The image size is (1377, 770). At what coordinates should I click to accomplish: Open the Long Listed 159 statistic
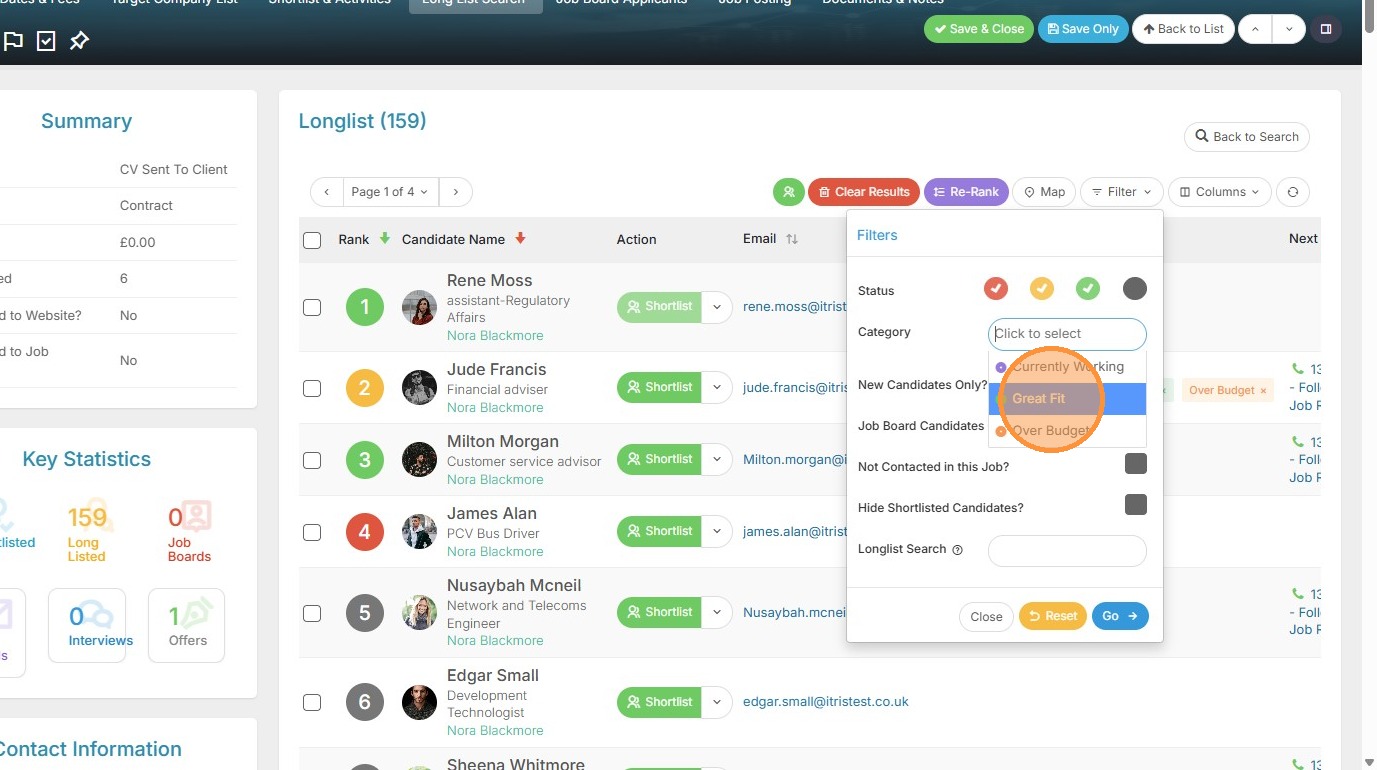(x=87, y=532)
